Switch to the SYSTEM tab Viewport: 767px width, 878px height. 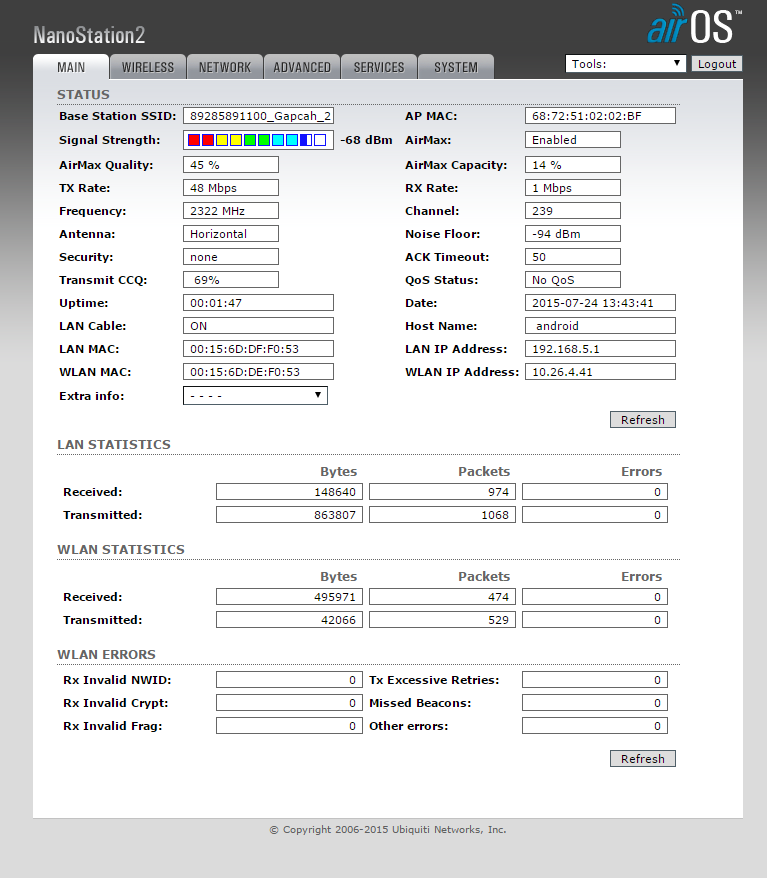click(456, 67)
